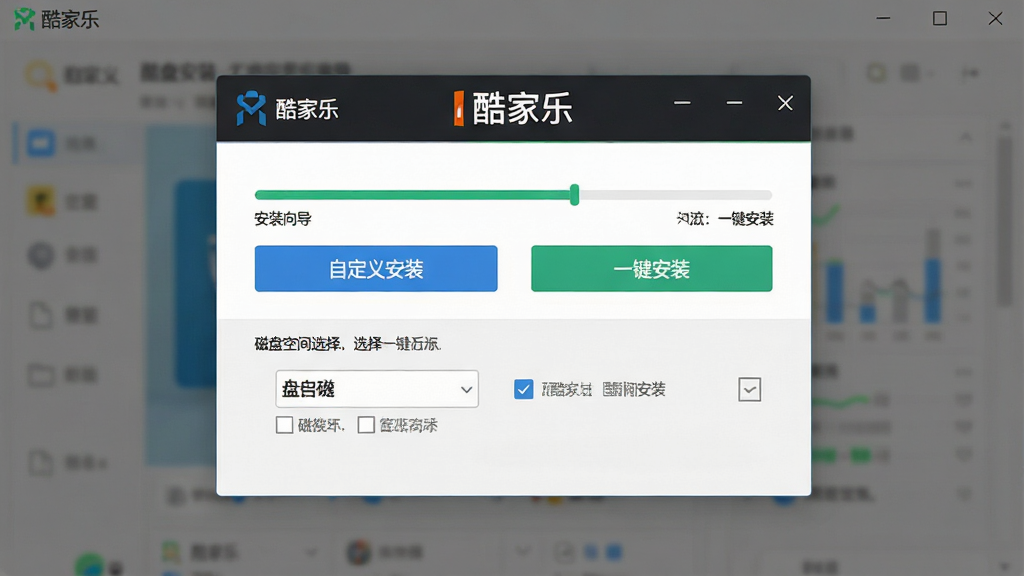Select the blue monitor icon in the background sidebar
The width and height of the screenshot is (1024, 576).
pos(40,143)
